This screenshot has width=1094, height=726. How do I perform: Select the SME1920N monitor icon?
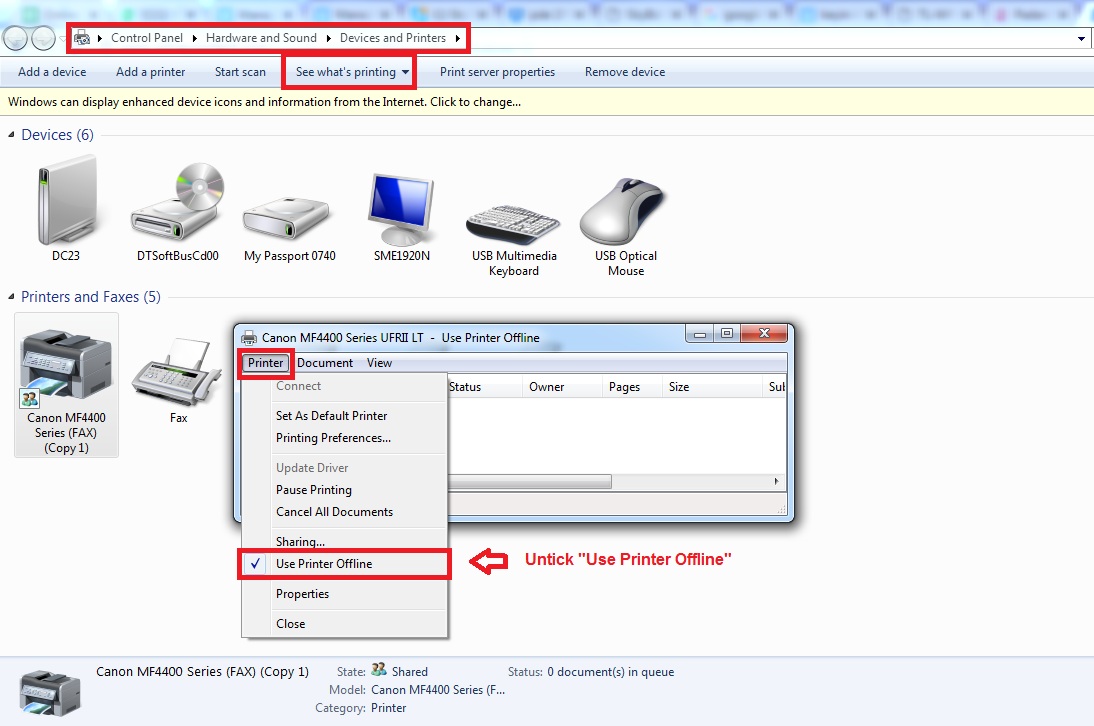(x=401, y=209)
